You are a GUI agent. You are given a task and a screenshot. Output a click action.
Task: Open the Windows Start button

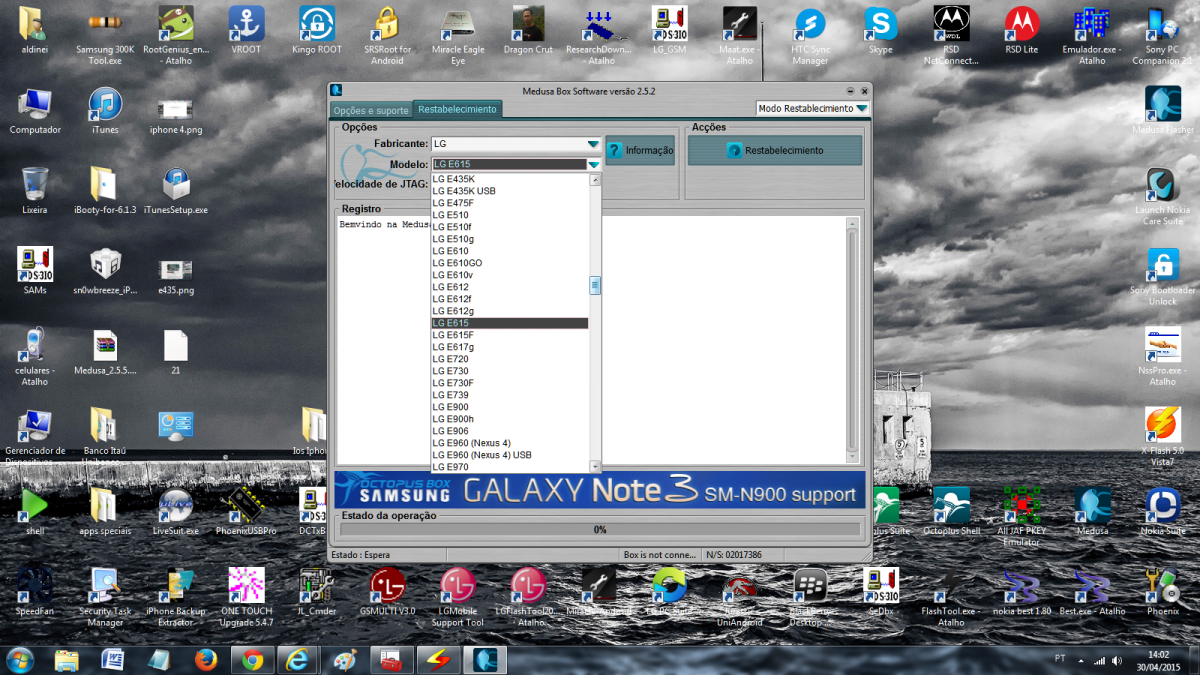click(x=20, y=659)
